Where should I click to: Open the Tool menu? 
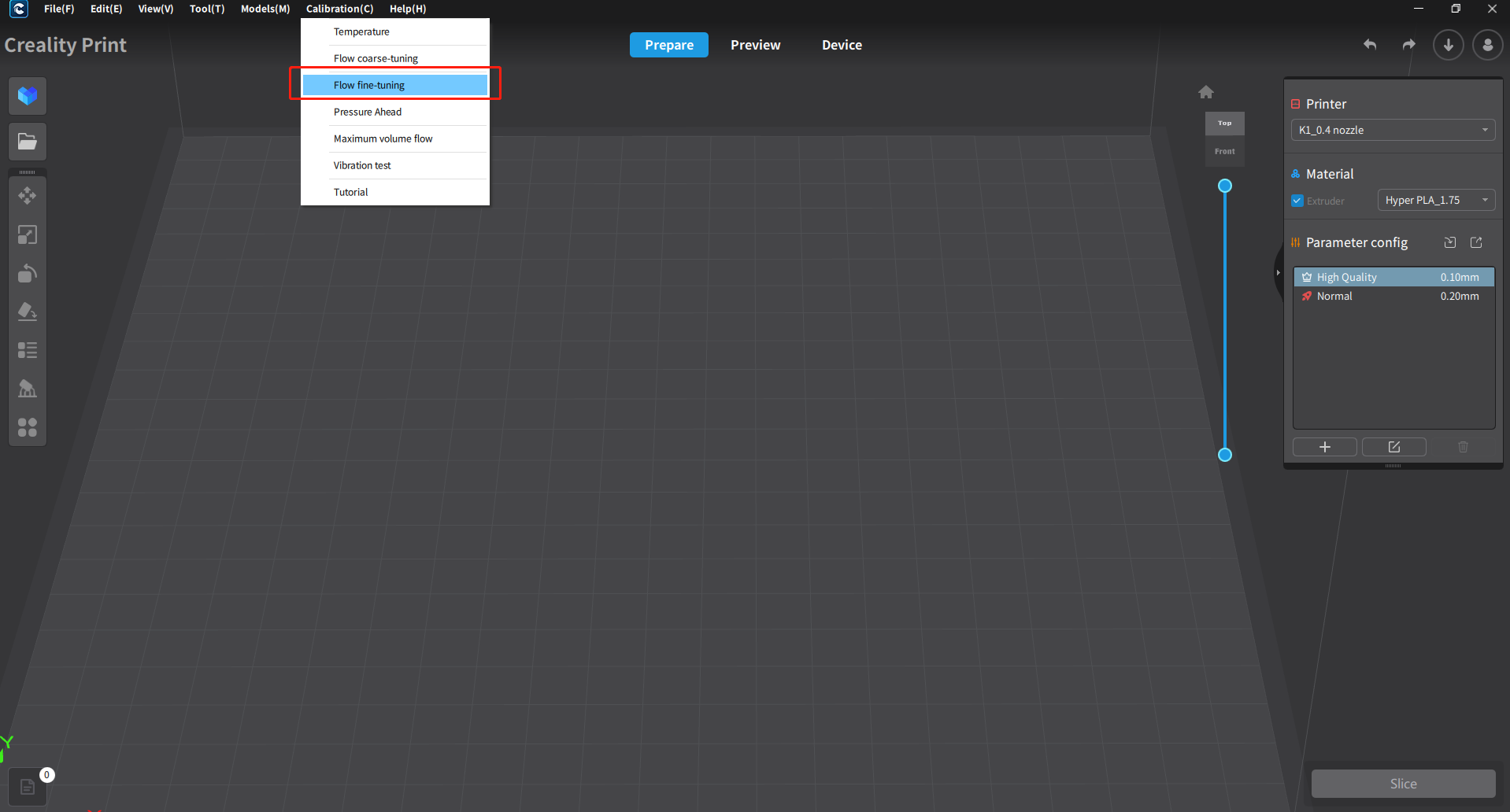[207, 9]
